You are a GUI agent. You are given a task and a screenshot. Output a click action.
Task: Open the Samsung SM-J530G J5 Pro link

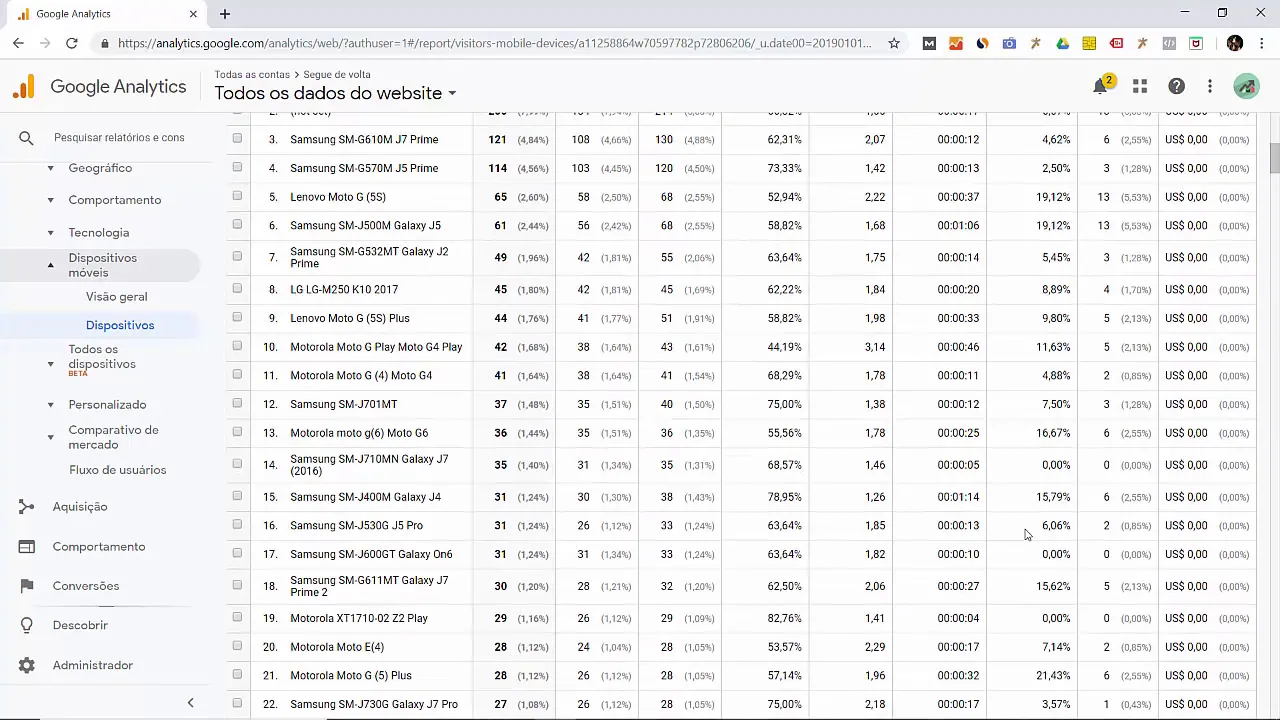[356, 525]
